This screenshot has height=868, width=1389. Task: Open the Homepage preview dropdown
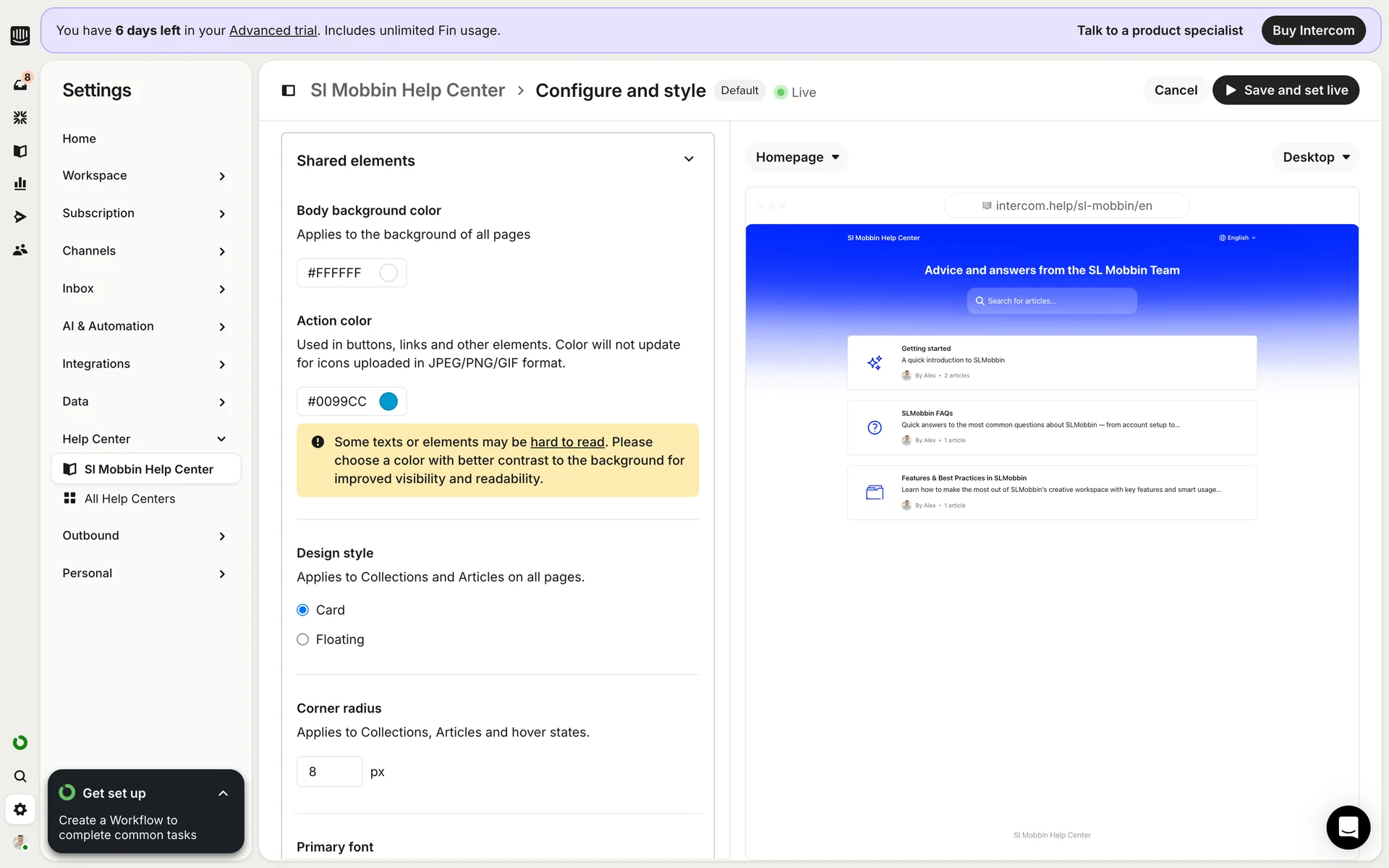pos(797,157)
